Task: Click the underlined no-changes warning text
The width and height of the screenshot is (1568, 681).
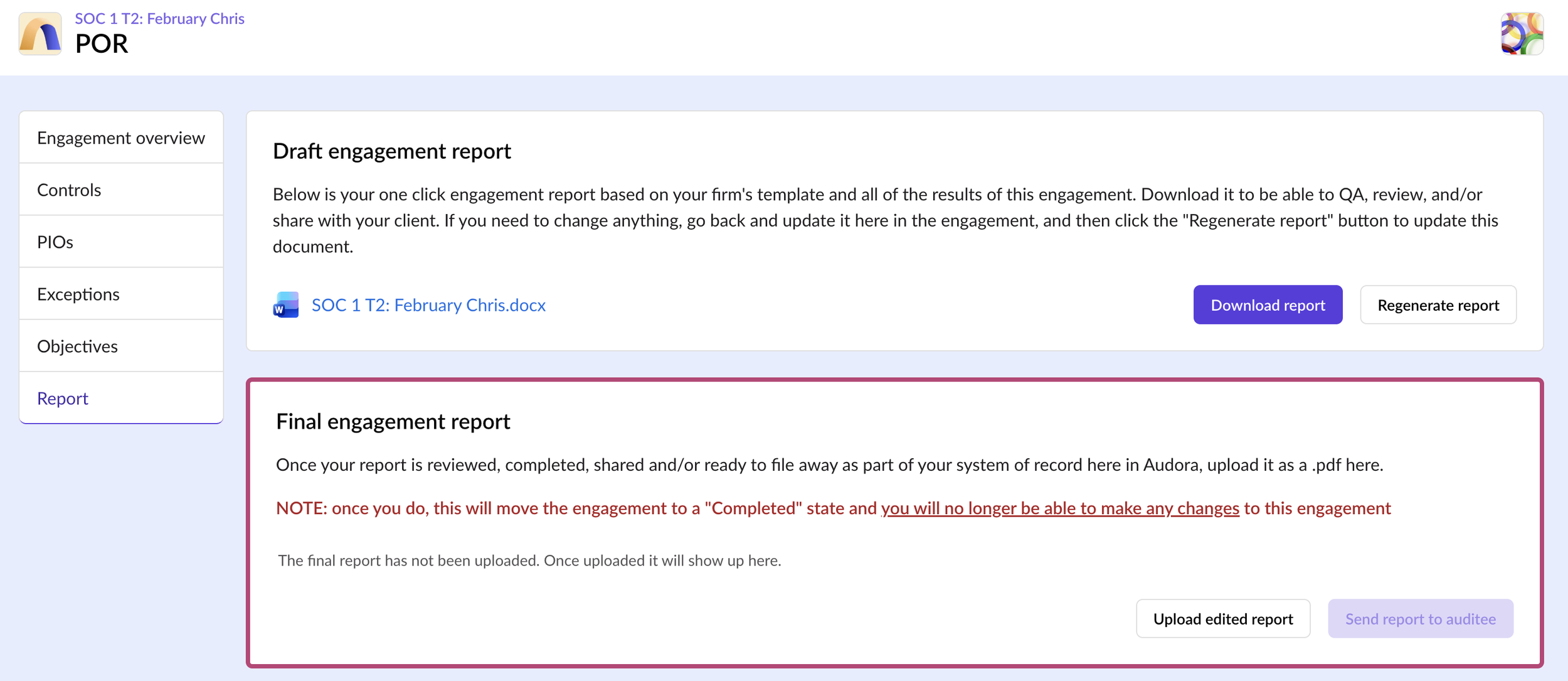Action: click(x=1060, y=508)
